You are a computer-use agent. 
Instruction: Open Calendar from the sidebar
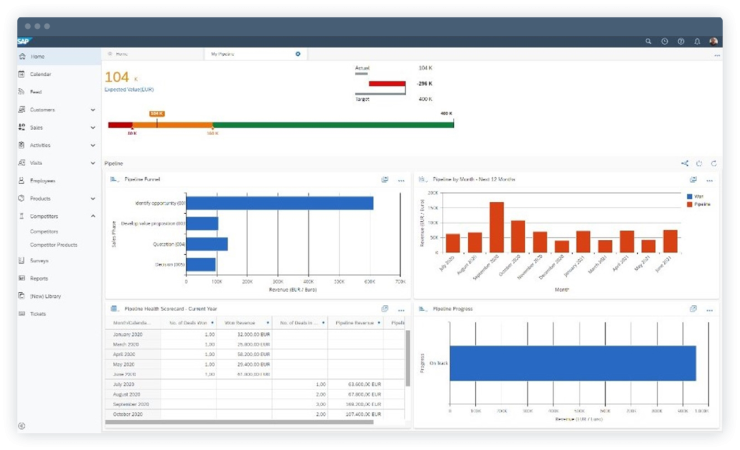(41, 74)
